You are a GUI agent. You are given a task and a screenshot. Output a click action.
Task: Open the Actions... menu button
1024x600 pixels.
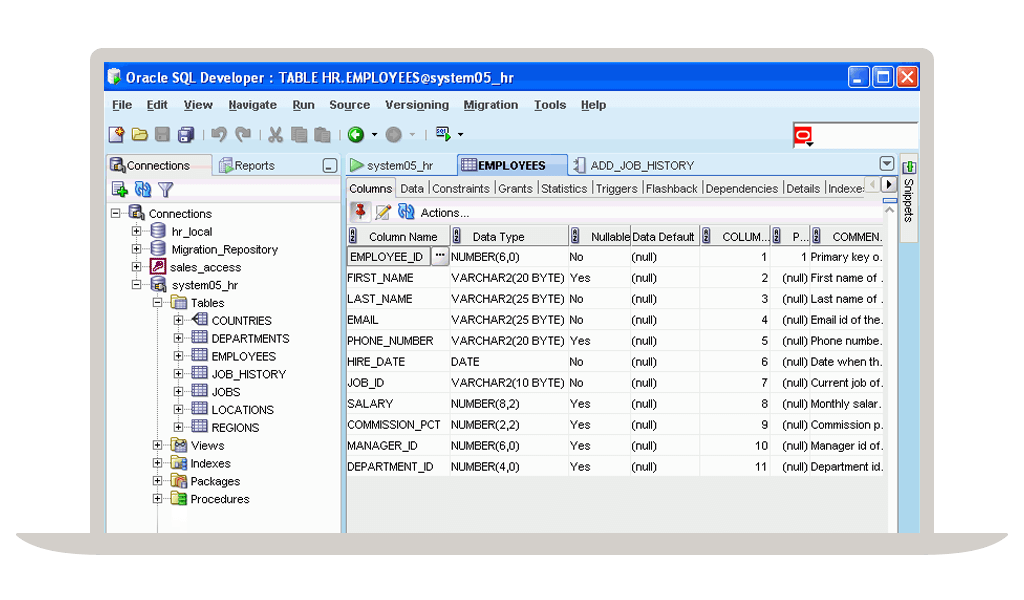[x=445, y=213]
